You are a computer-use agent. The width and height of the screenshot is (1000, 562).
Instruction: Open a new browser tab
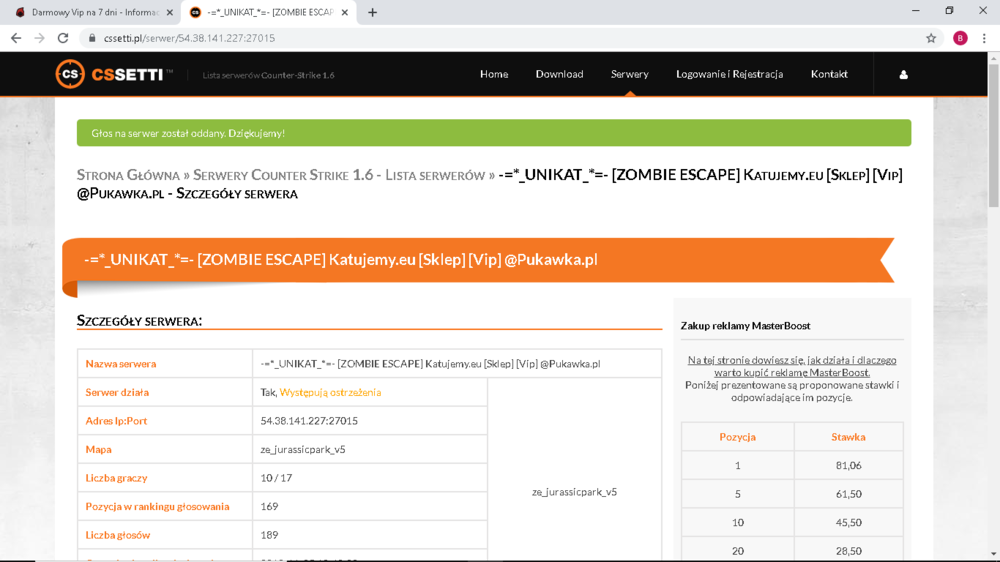(372, 12)
